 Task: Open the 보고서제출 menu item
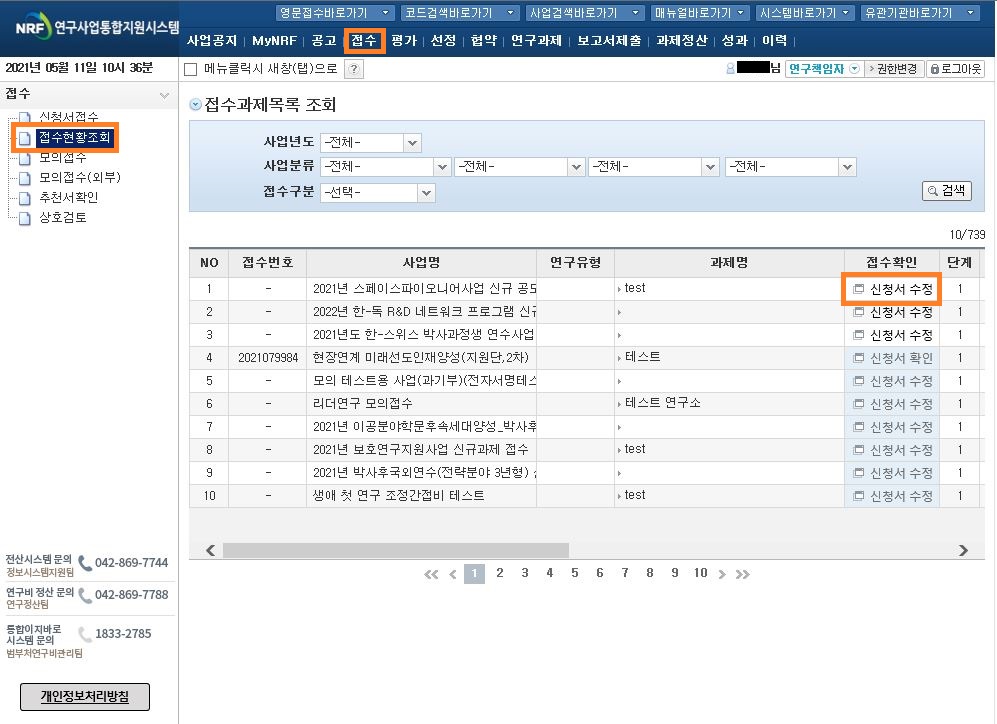(609, 41)
